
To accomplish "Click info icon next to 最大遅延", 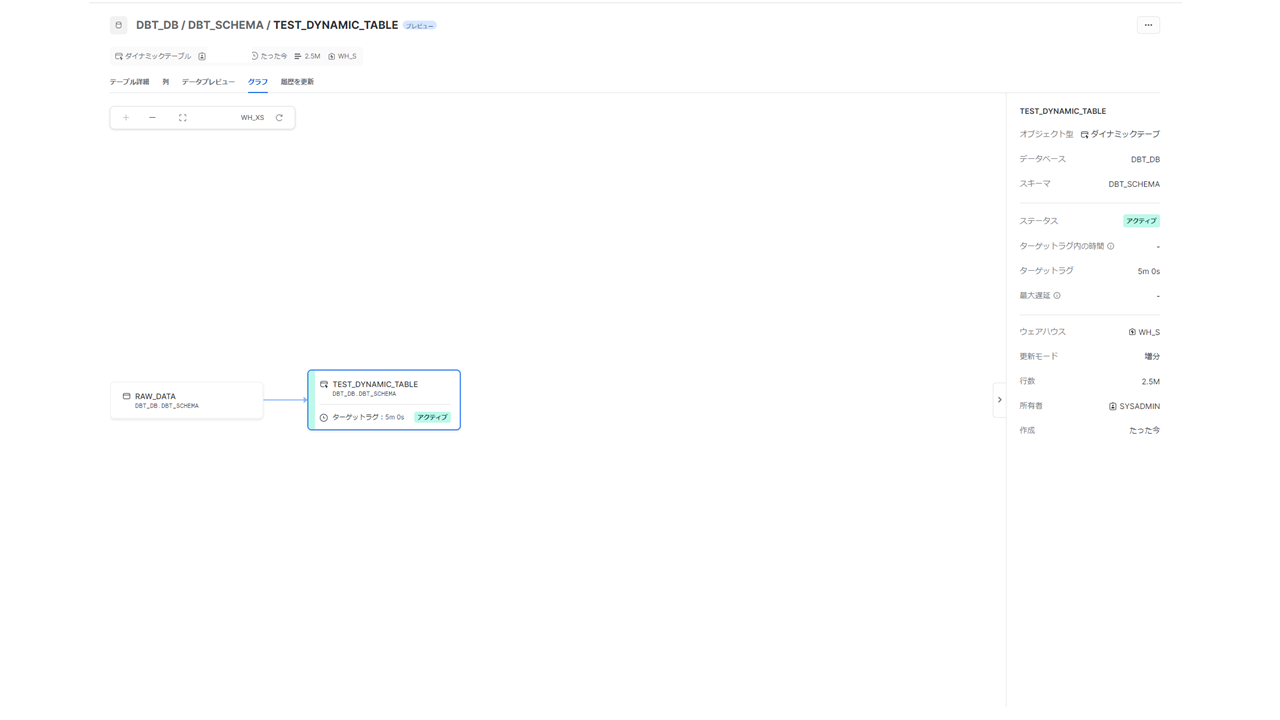I will [x=1057, y=296].
